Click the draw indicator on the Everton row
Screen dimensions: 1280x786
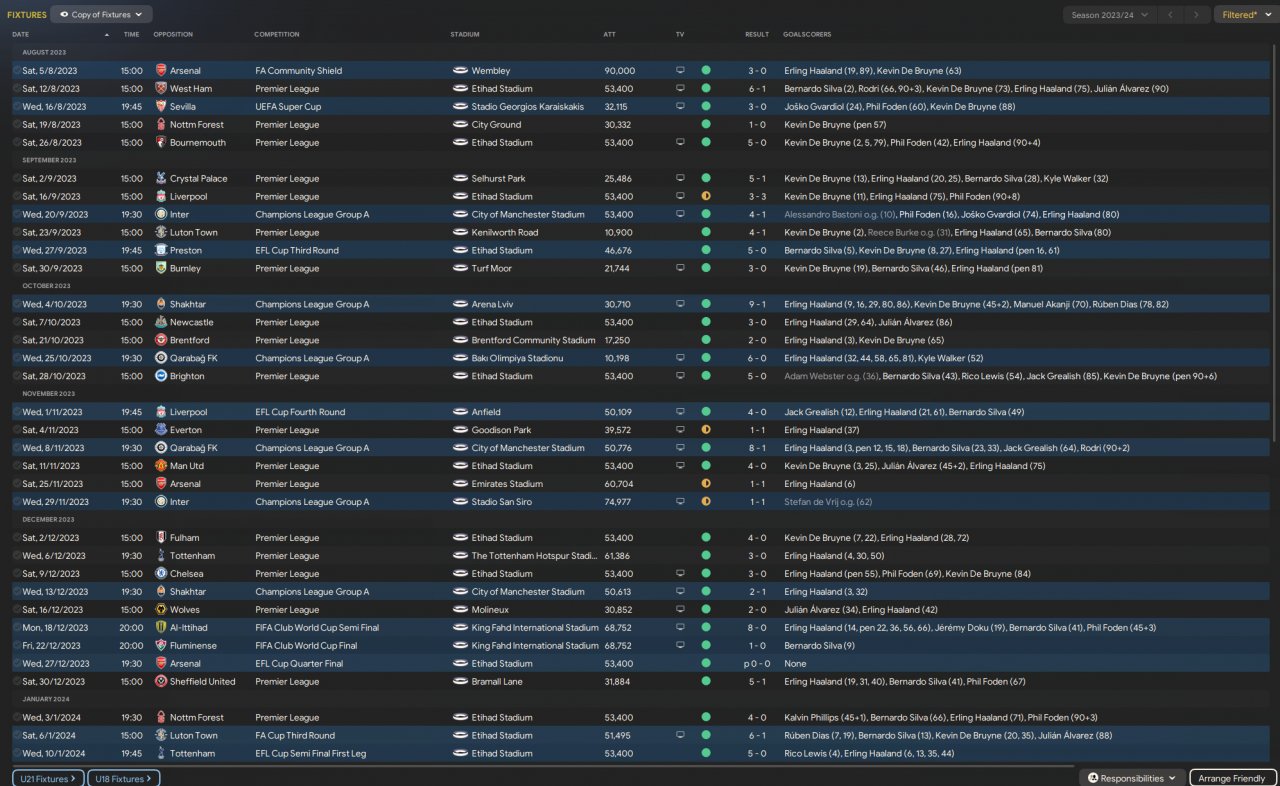[706, 430]
